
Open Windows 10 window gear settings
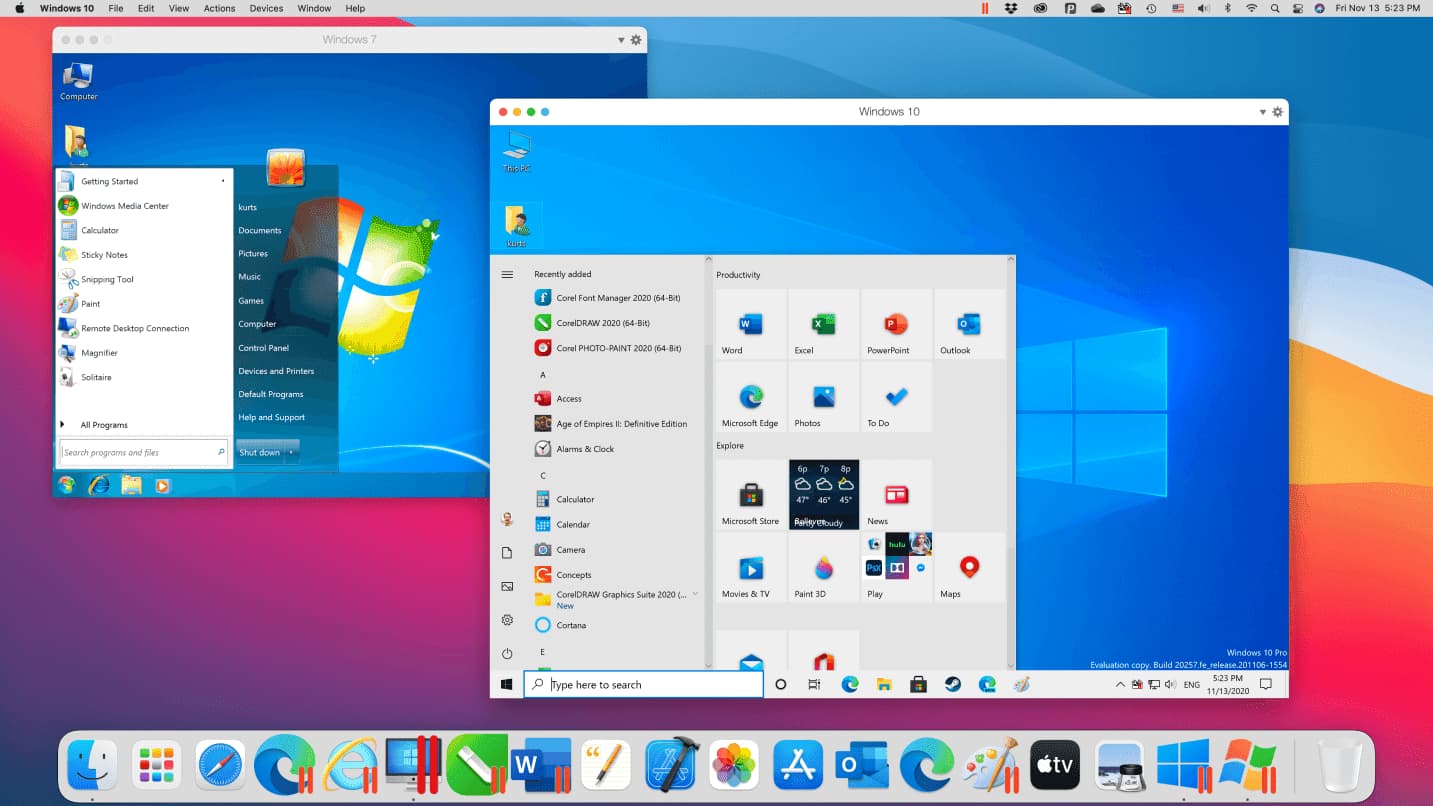point(1277,112)
